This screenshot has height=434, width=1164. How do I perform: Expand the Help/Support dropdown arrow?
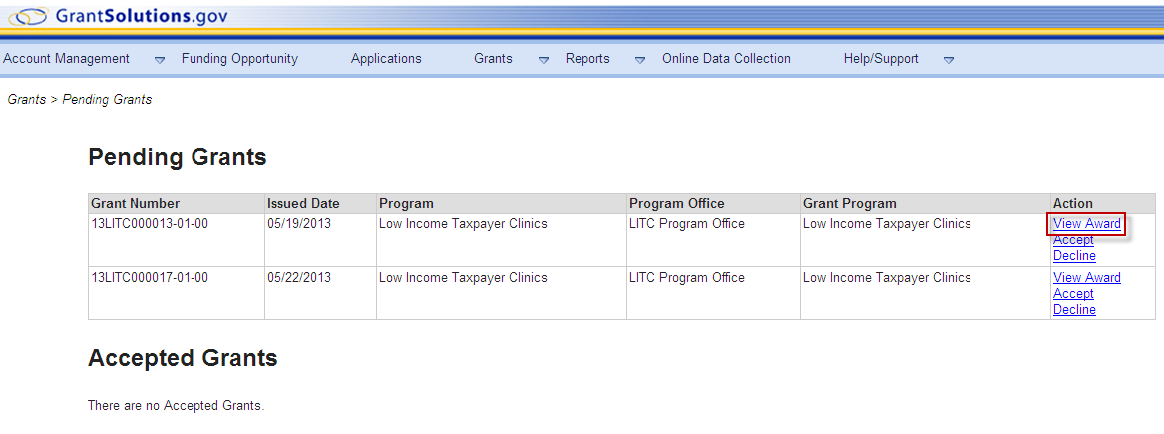click(x=949, y=60)
